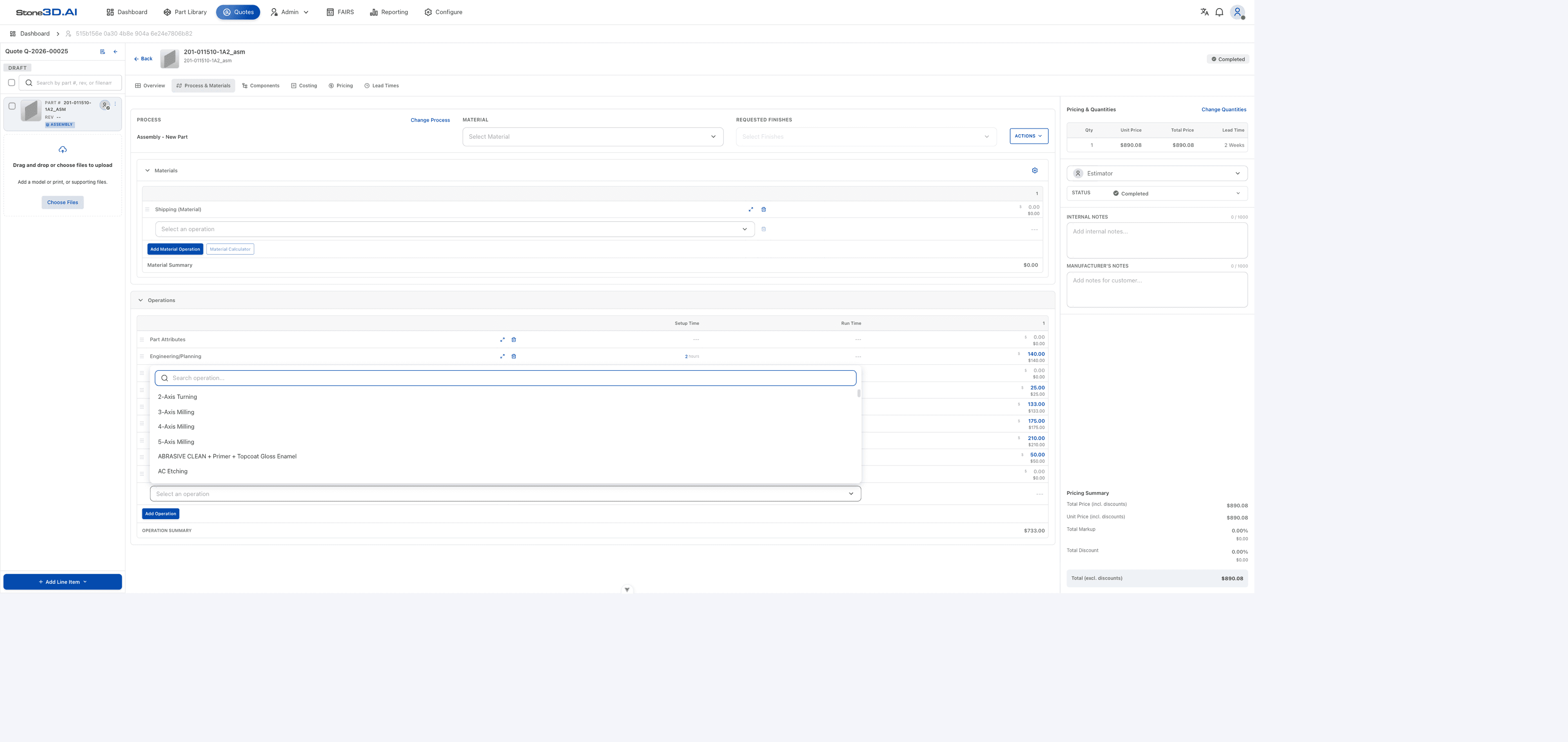Delete the Engineering/Planning operation
1568x742 pixels.
(514, 356)
